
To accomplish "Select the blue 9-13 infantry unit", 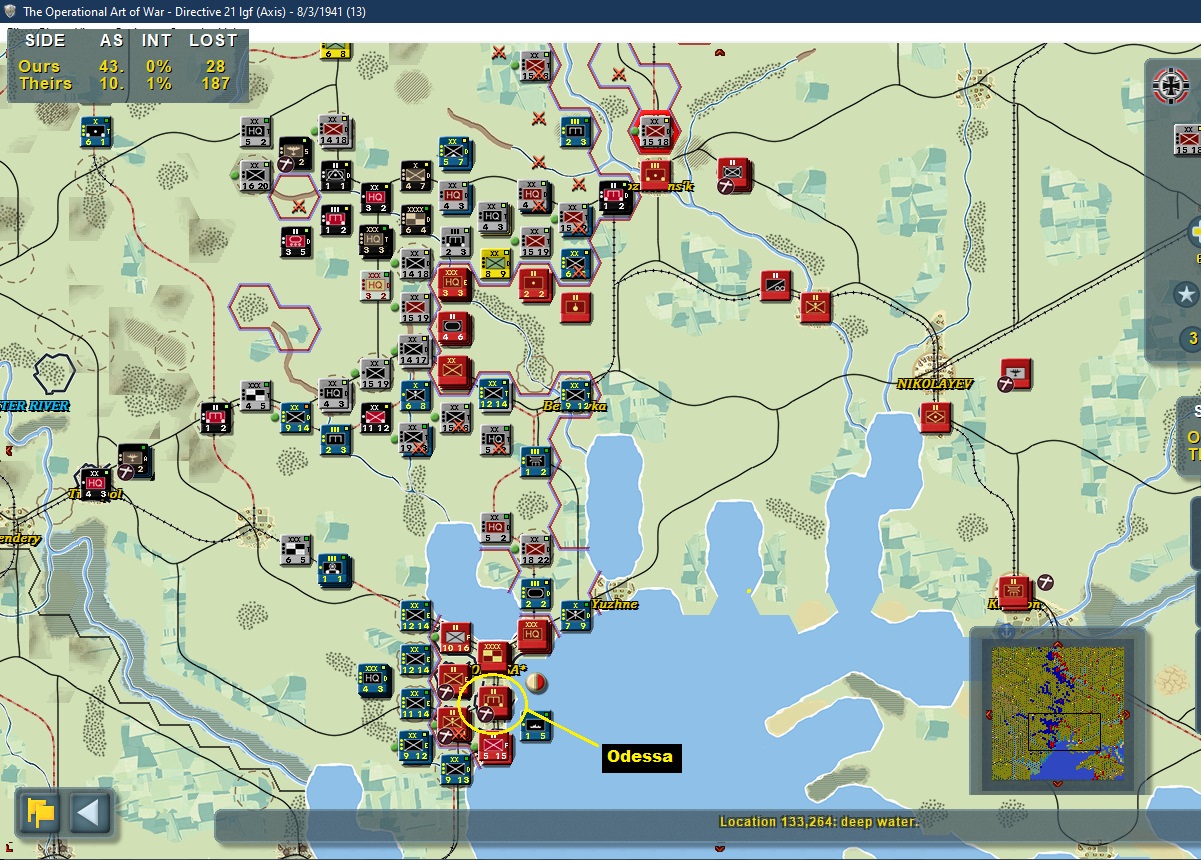I will click(x=455, y=768).
